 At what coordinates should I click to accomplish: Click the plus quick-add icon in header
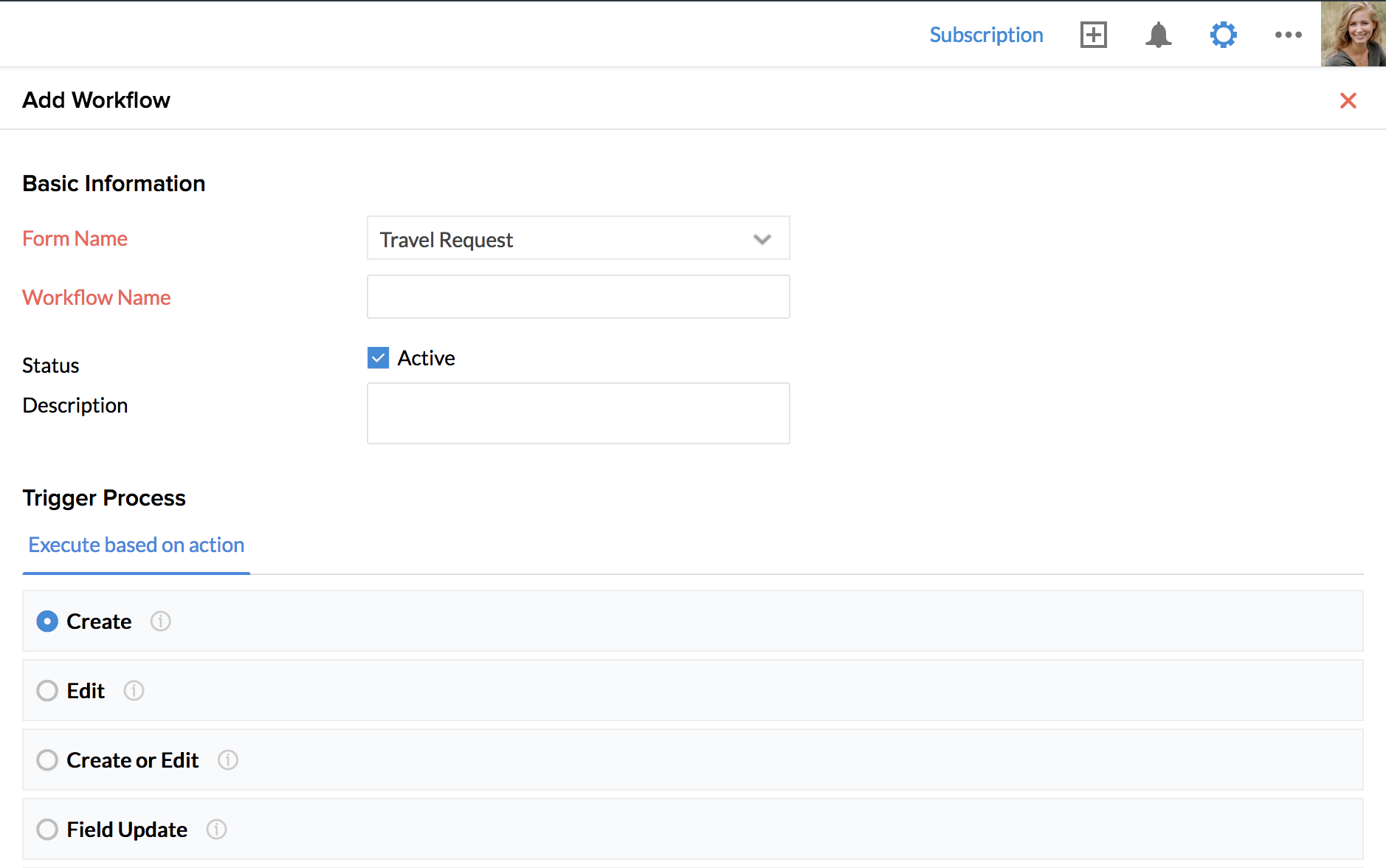pos(1093,35)
